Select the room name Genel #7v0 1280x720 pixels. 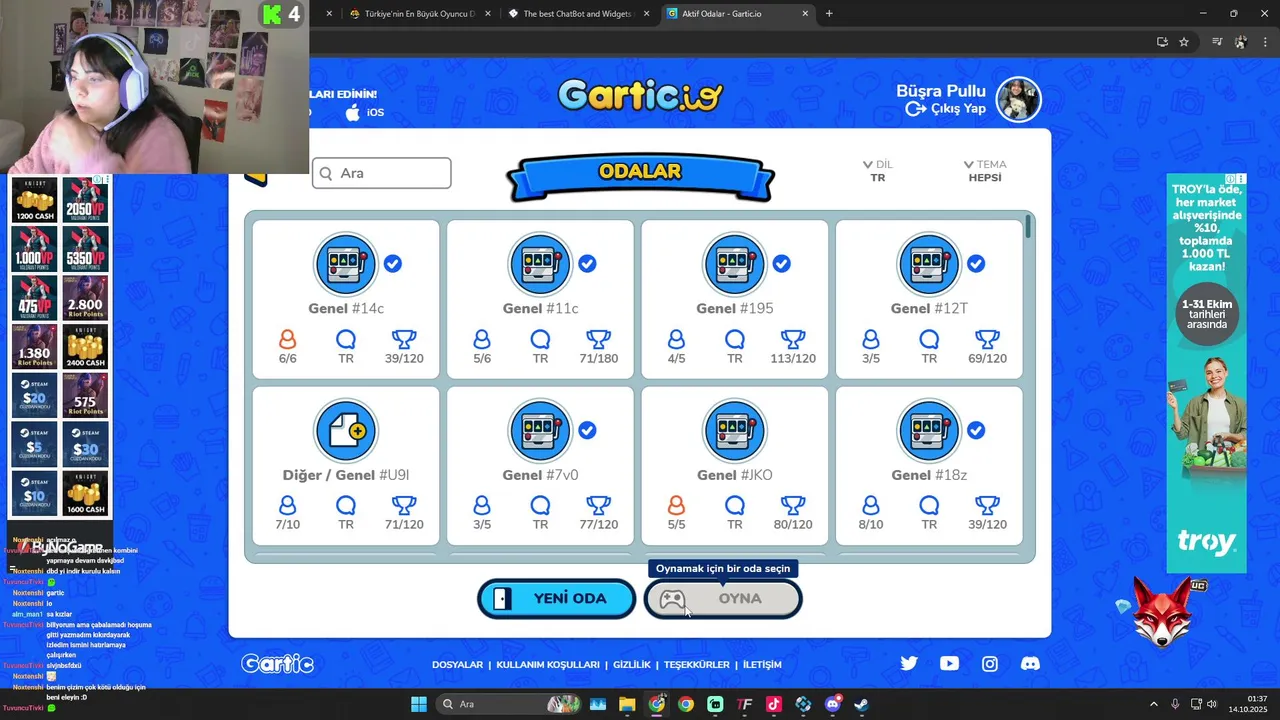[x=540, y=475]
